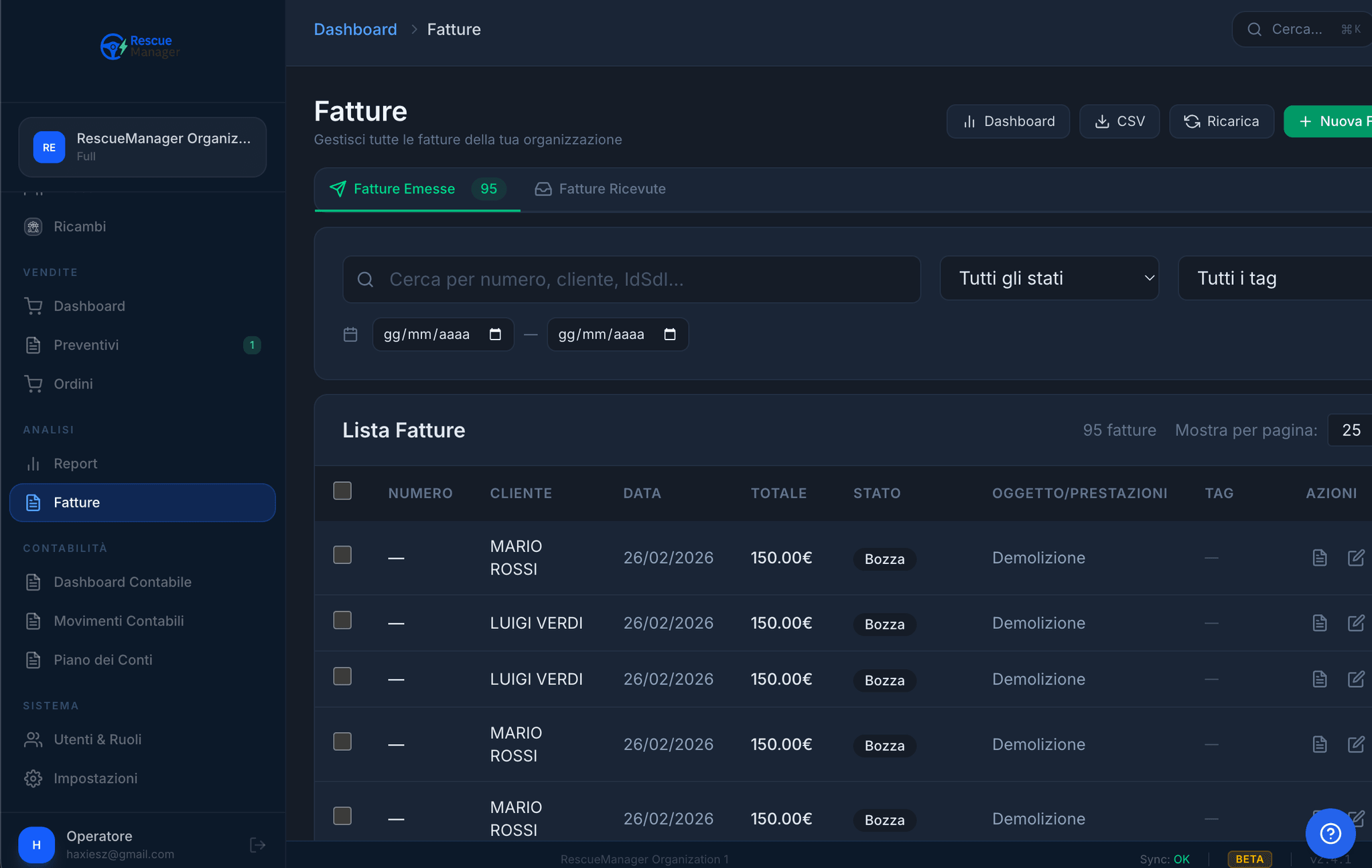
Task: Open calendar picker on start date field
Action: 495,334
